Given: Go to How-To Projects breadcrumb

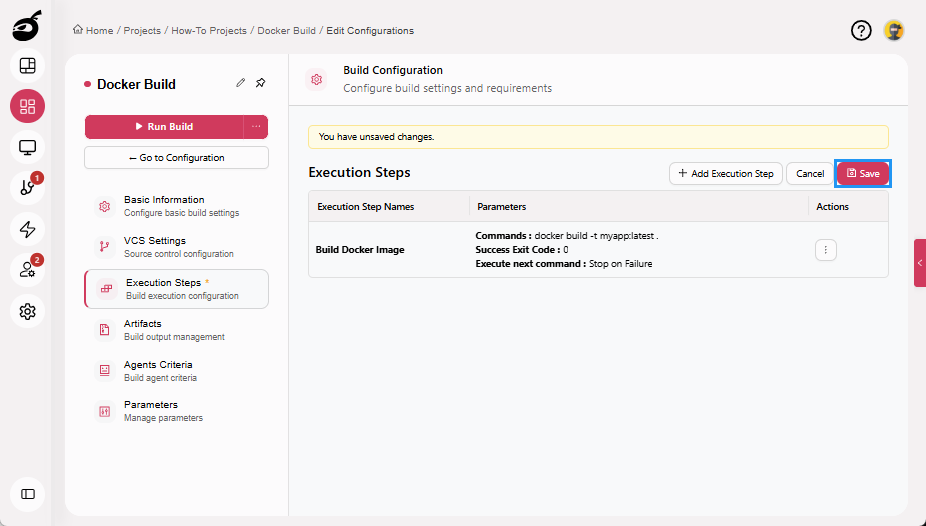Looking at the screenshot, I should click(x=209, y=30).
